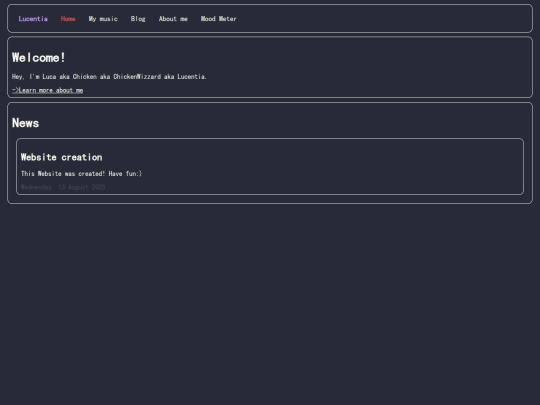Click 'This Website was created! Have fun:)' text
The width and height of the screenshot is (540, 405).
tap(81, 174)
